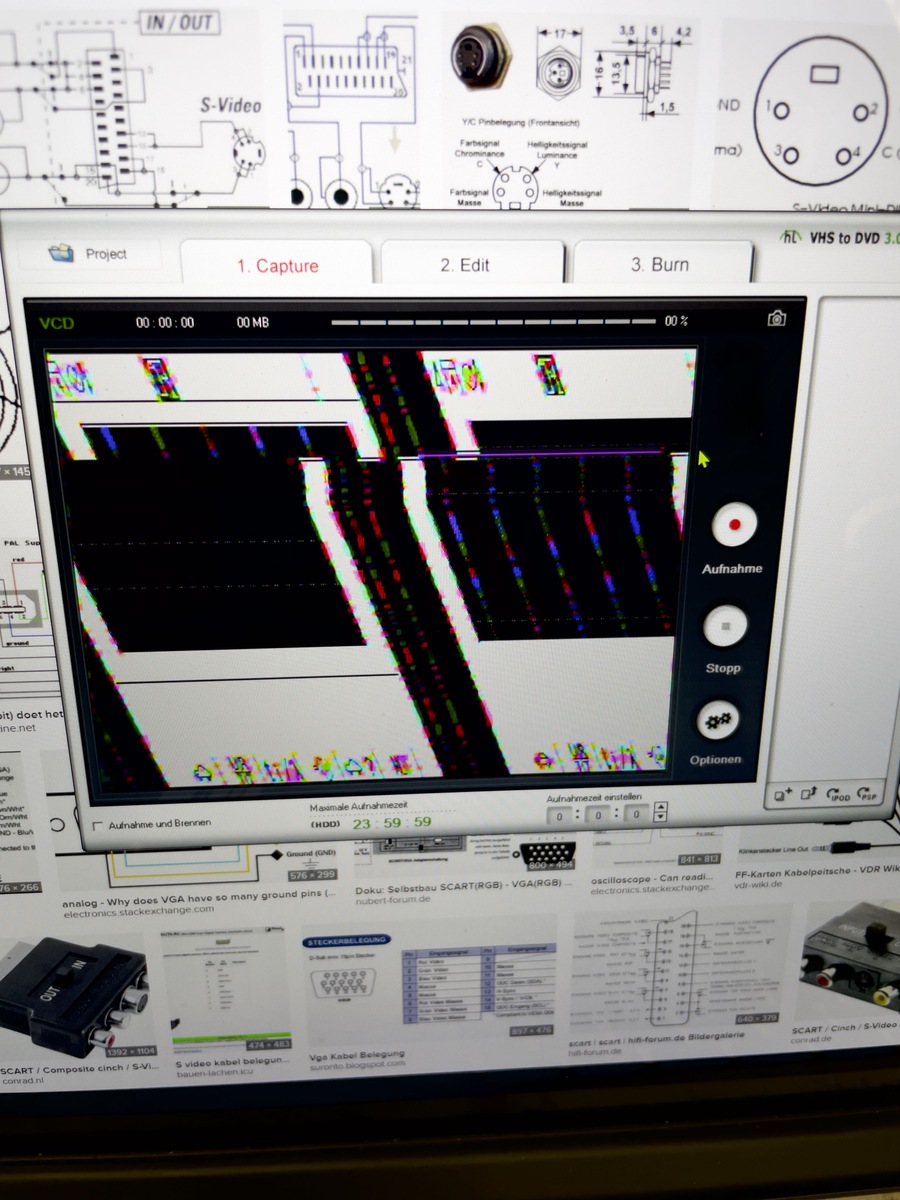Image resolution: width=900 pixels, height=1200 pixels.
Task: Open the 'Why does VGA have so many ground pins' result
Action: (x=200, y=896)
